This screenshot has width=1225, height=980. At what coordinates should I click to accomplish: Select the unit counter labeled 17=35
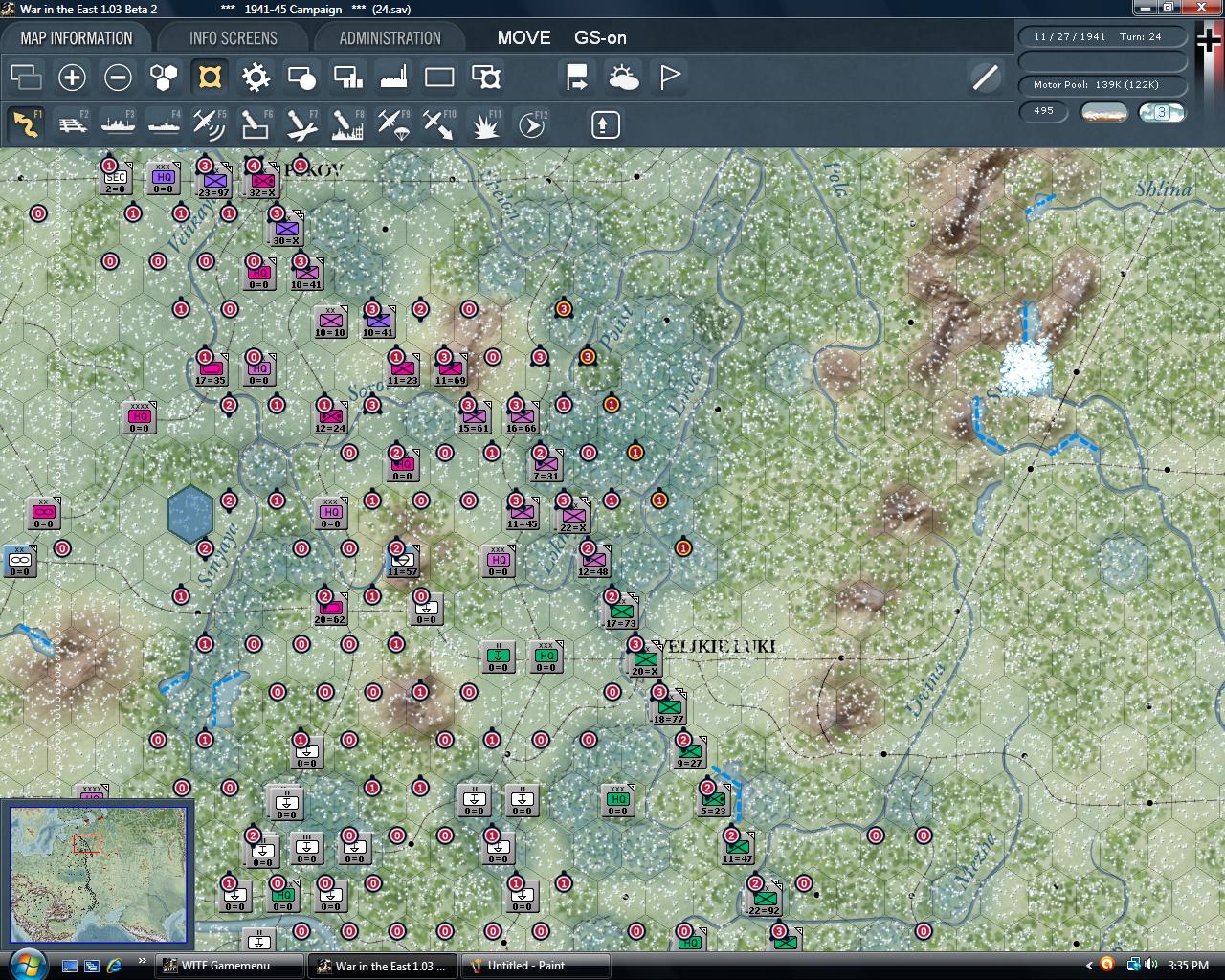pos(211,370)
